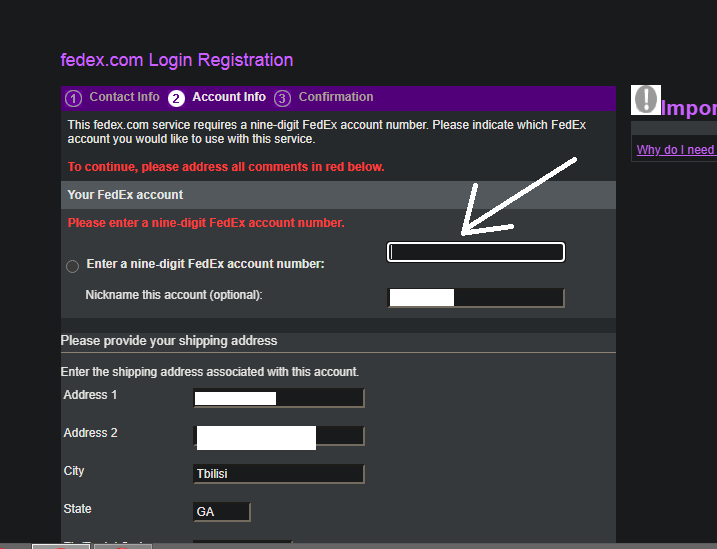Click the step 3 circle icon
The width and height of the screenshot is (717, 549).
pyautogui.click(x=282, y=98)
